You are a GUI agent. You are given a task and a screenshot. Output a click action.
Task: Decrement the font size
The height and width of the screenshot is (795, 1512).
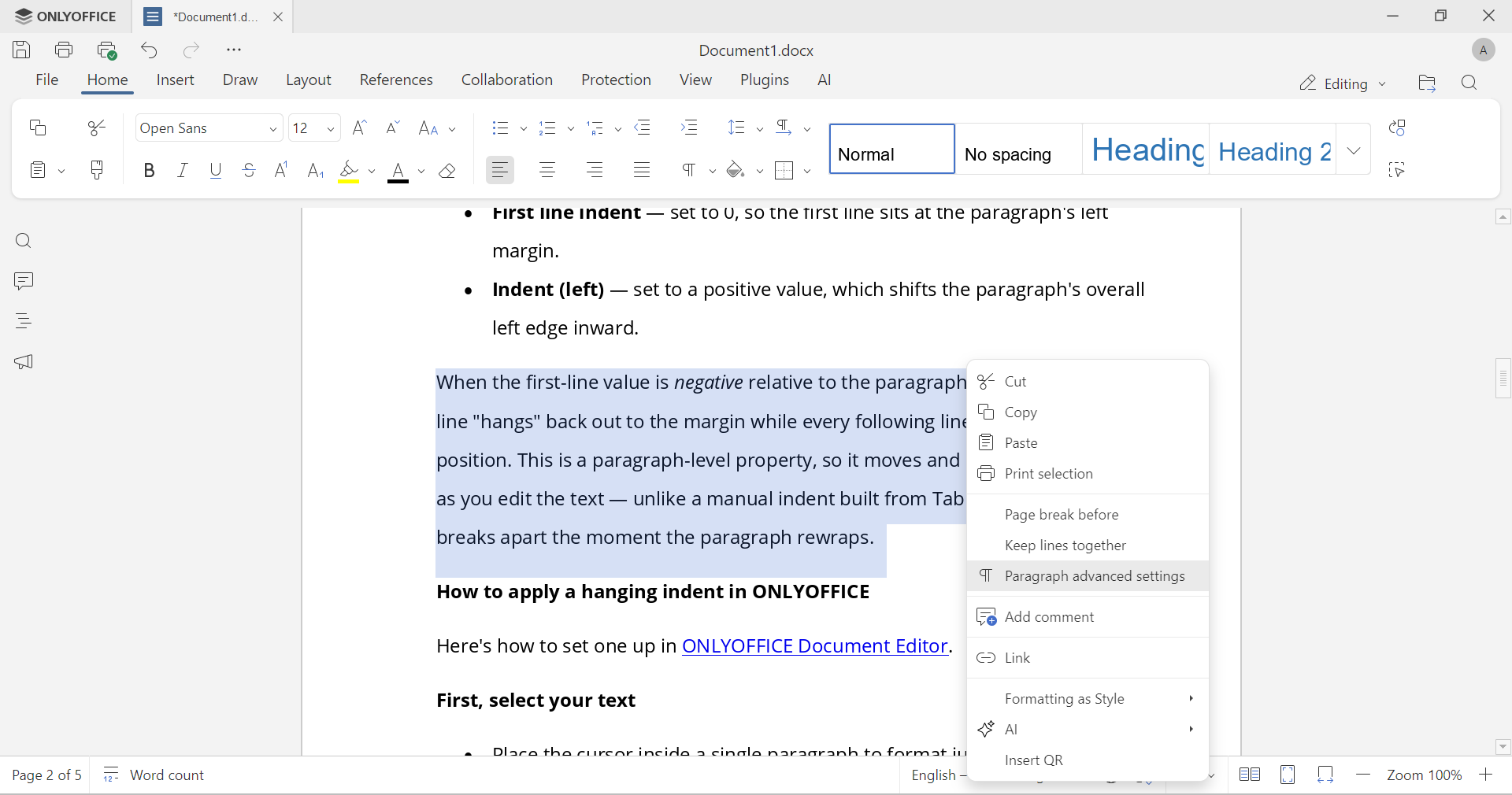coord(393,128)
